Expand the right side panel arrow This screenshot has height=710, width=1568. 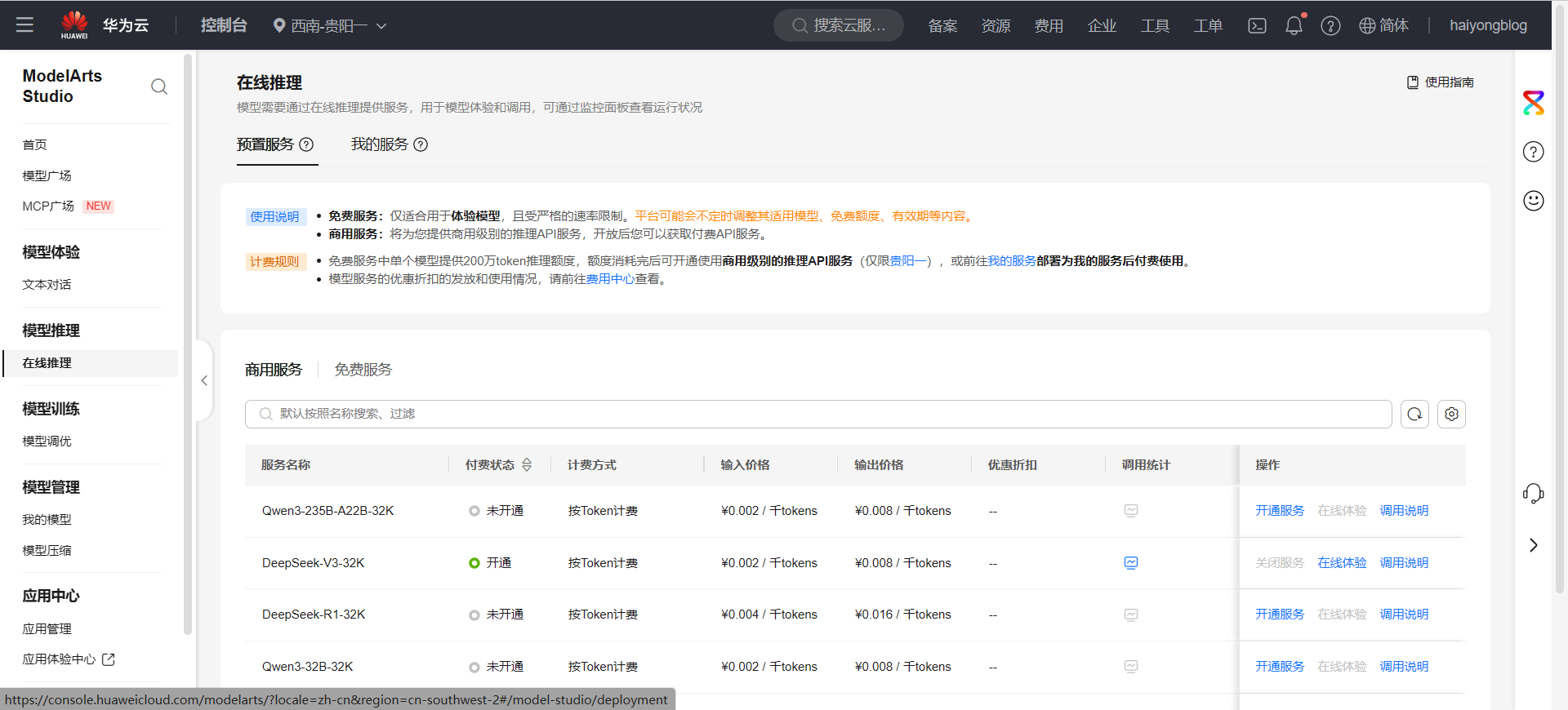pos(1534,545)
